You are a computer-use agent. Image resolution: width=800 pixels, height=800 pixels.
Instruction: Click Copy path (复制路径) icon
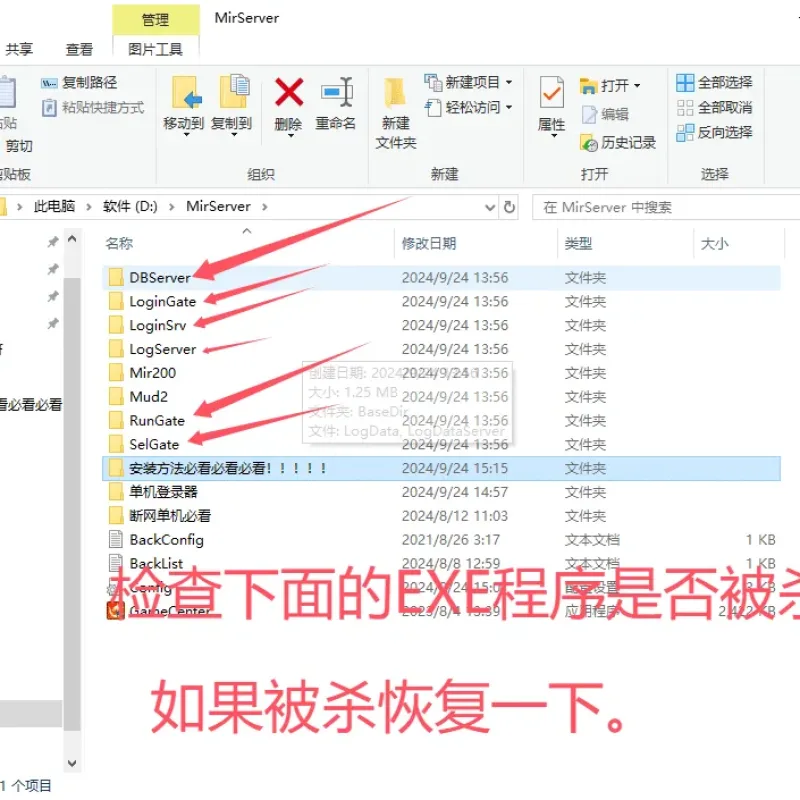coord(49,83)
